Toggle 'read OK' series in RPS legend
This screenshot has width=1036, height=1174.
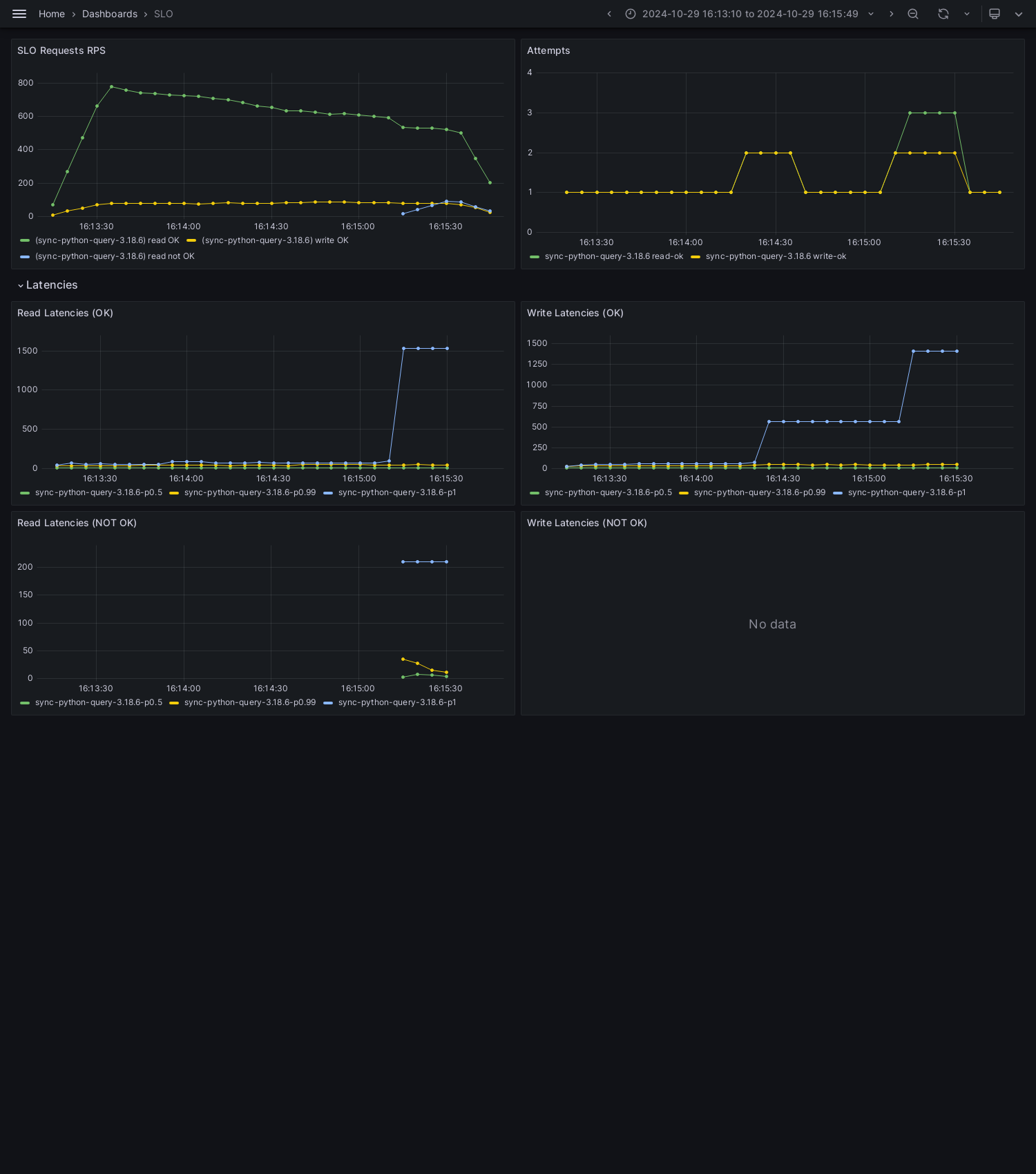pyautogui.click(x=107, y=240)
